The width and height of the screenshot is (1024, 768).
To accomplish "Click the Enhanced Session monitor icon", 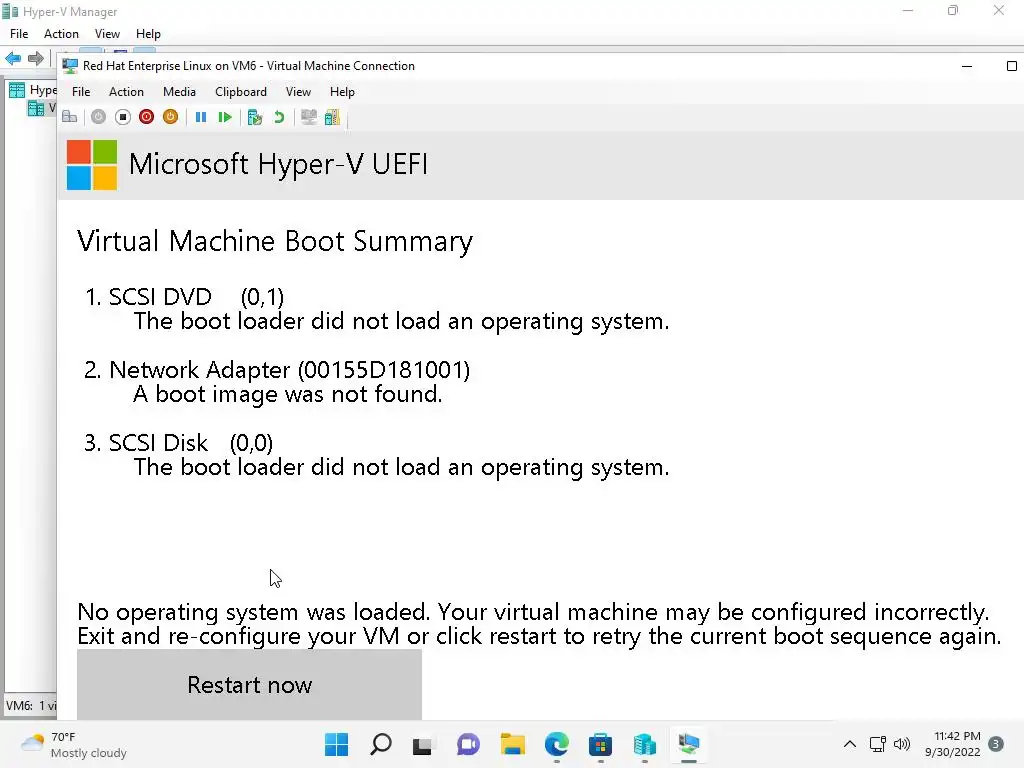I will pos(309,117).
